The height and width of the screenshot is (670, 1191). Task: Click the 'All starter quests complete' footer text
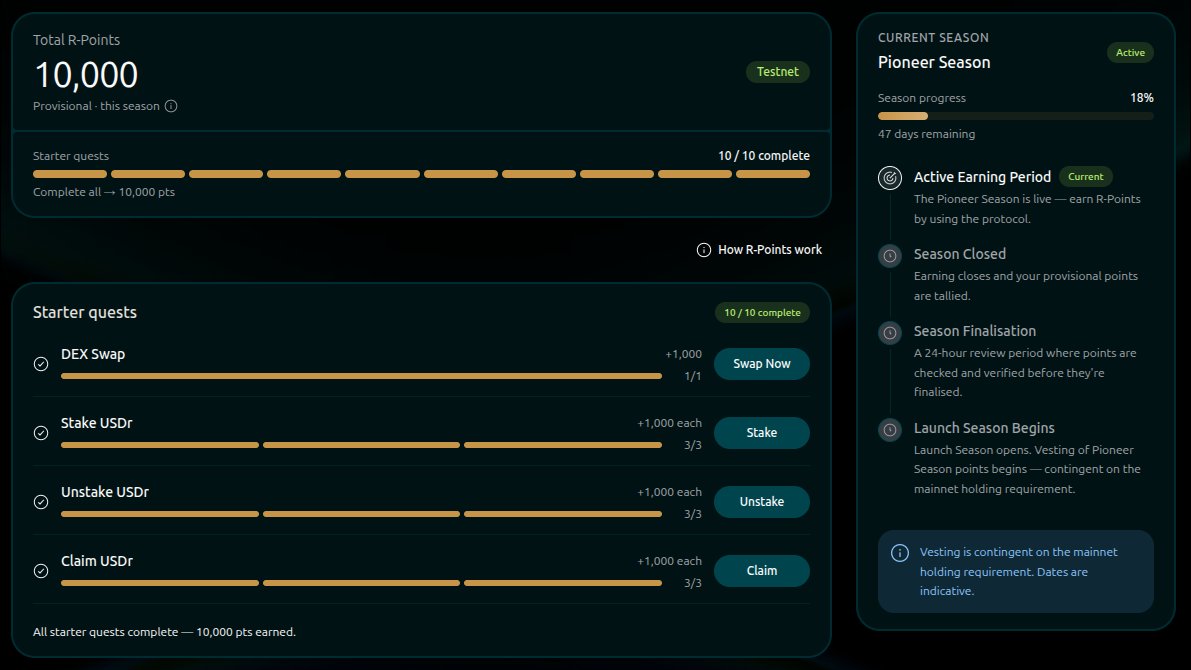click(164, 632)
